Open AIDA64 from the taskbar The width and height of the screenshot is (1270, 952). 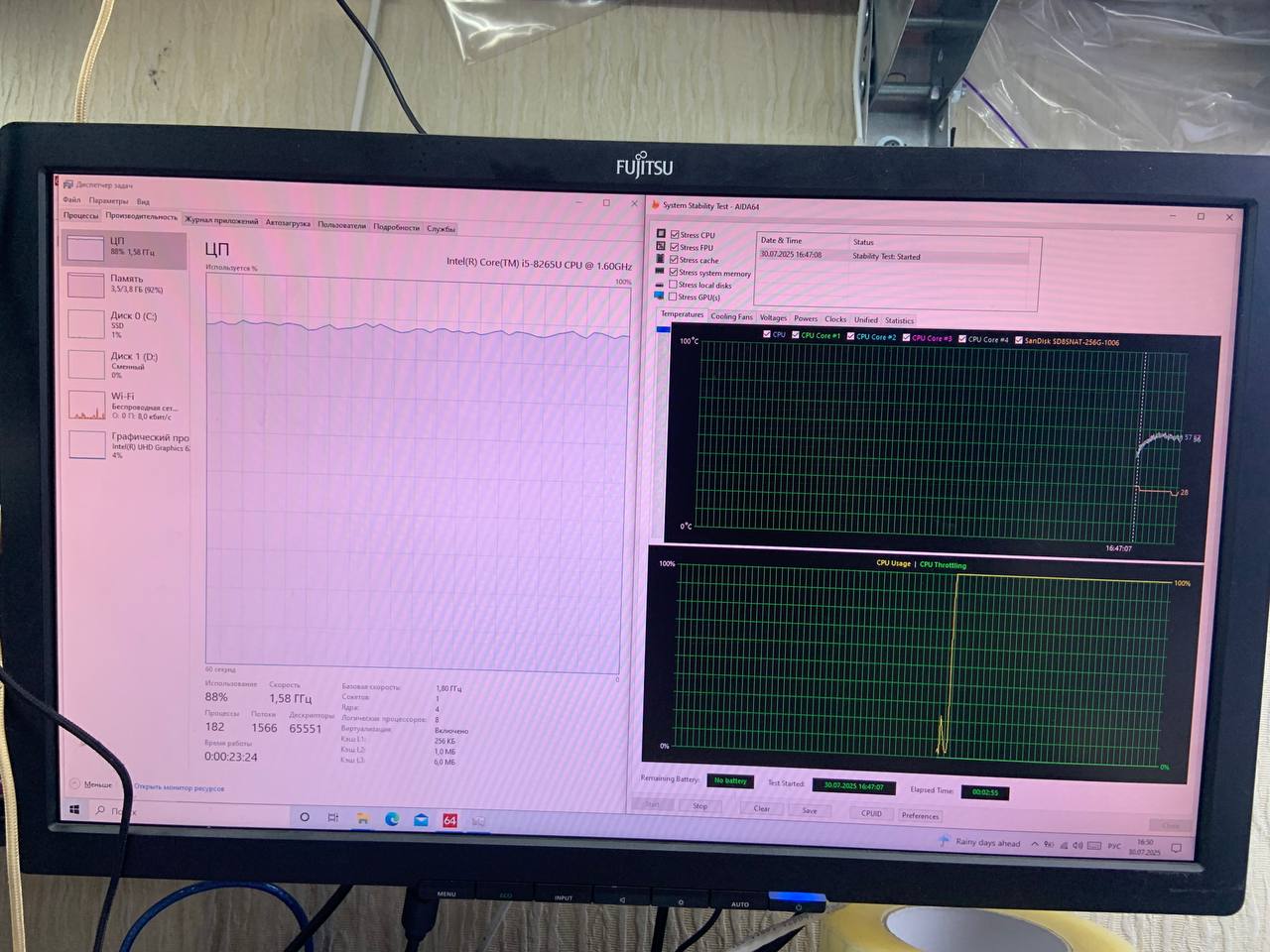click(x=449, y=820)
